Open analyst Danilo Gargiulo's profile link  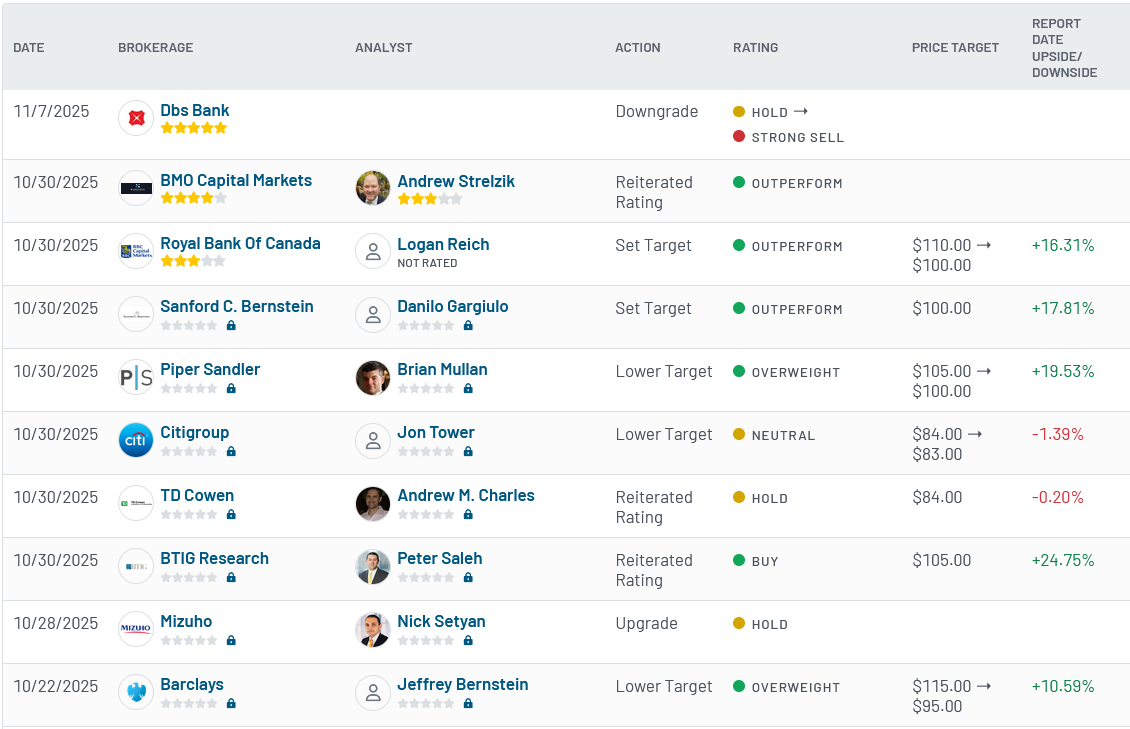pos(453,306)
